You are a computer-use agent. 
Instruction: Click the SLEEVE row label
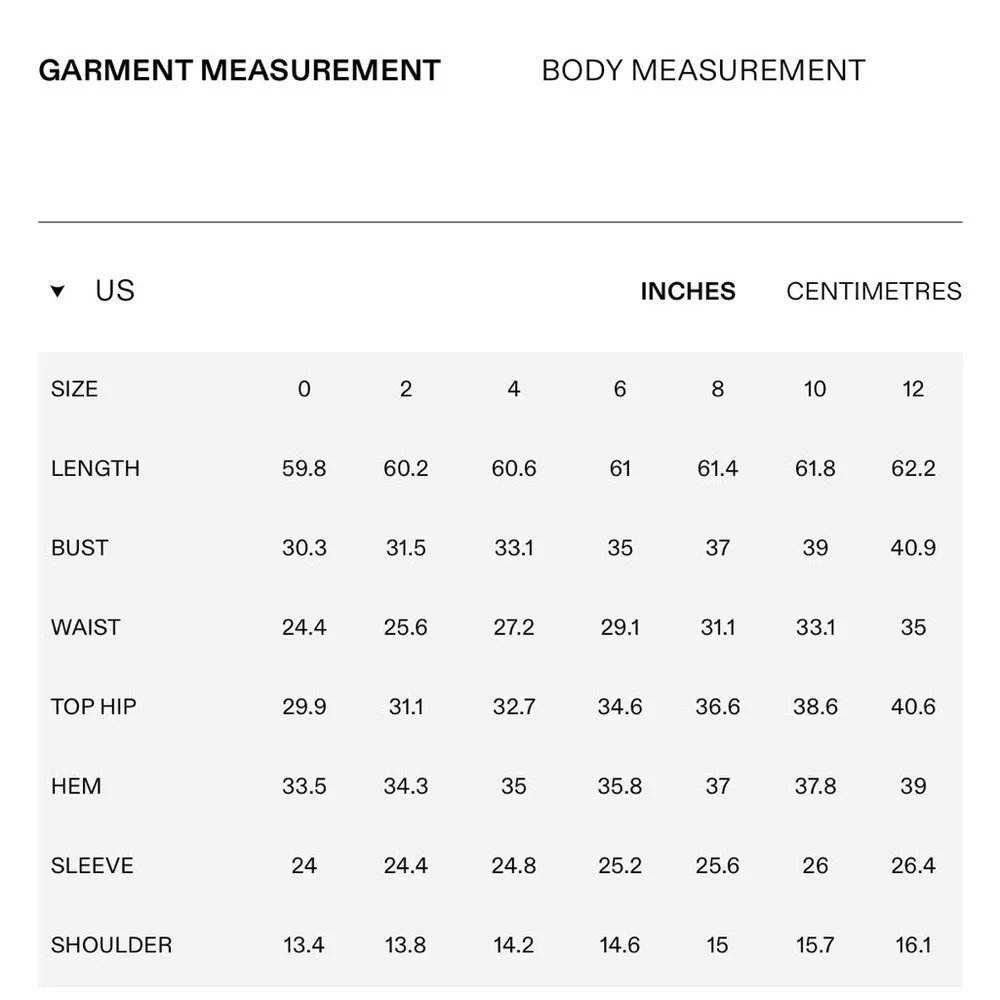click(x=92, y=866)
